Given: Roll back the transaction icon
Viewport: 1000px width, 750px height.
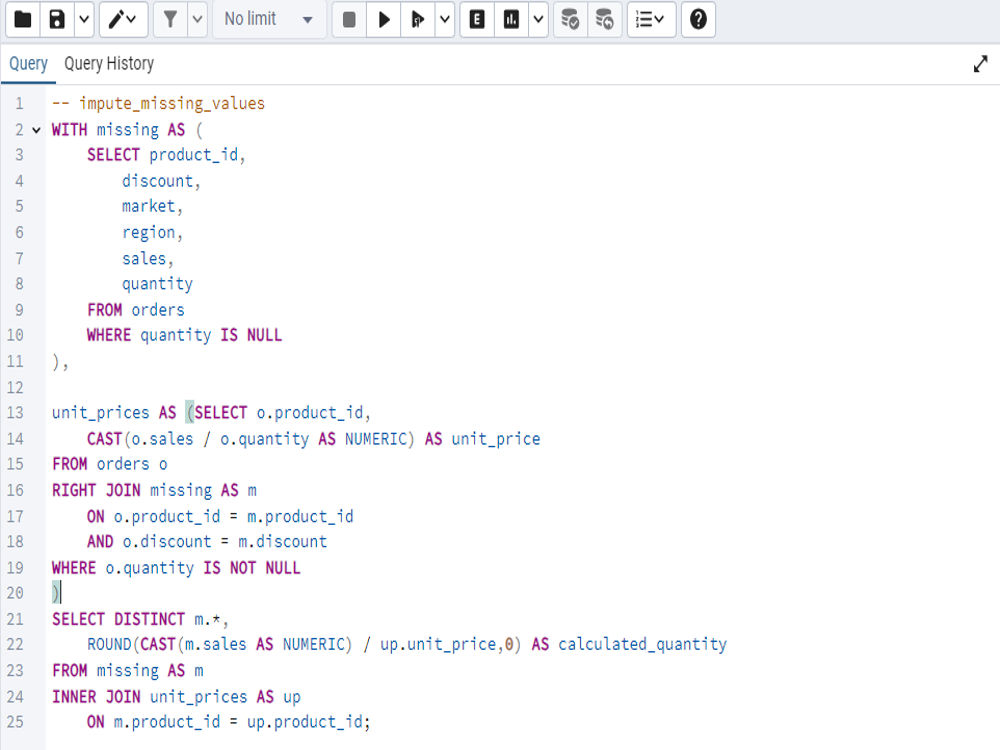Looking at the screenshot, I should [605, 19].
